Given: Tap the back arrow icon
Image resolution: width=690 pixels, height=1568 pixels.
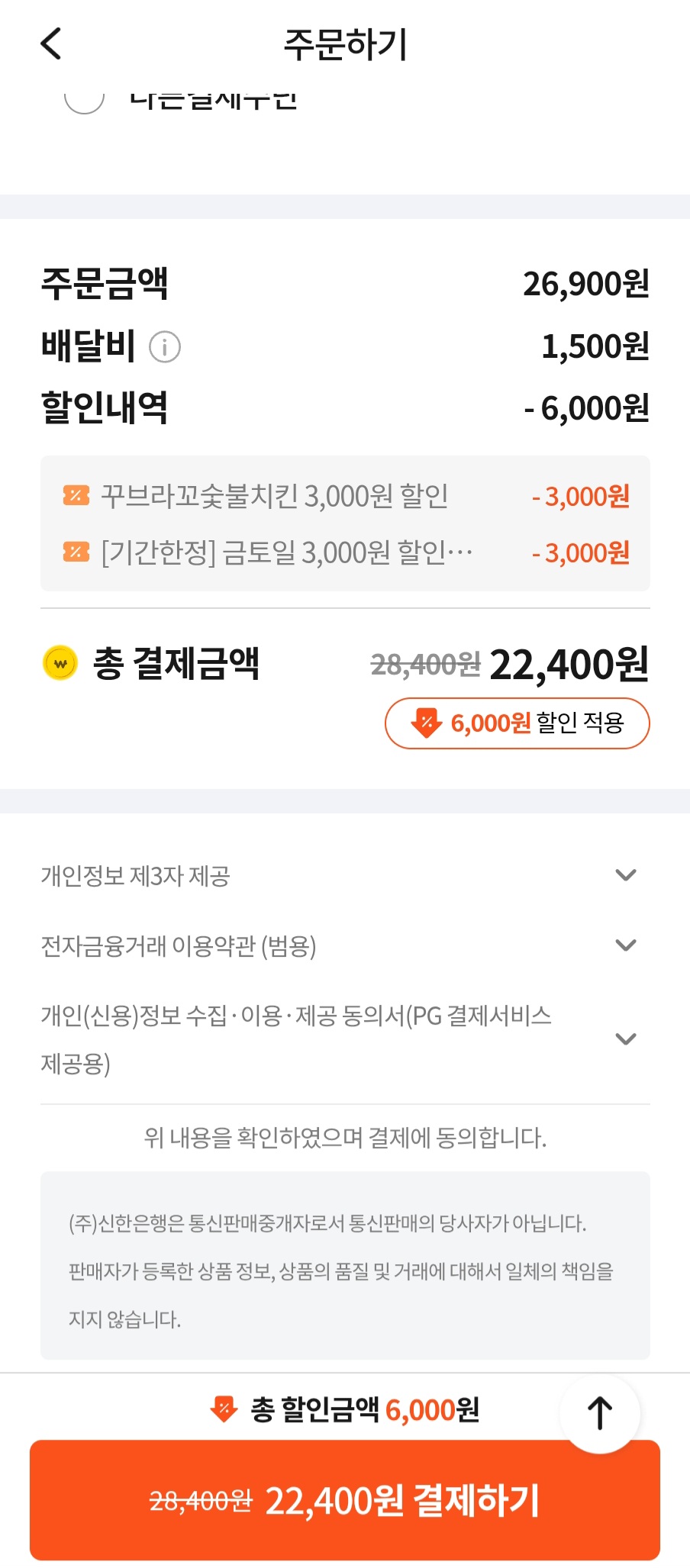Looking at the screenshot, I should 51,43.
